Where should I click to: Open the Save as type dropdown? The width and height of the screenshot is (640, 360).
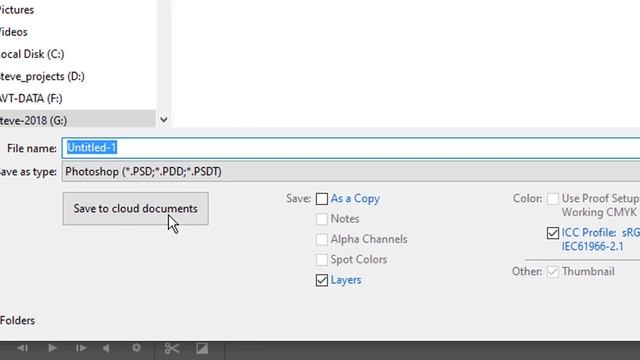[351, 171]
